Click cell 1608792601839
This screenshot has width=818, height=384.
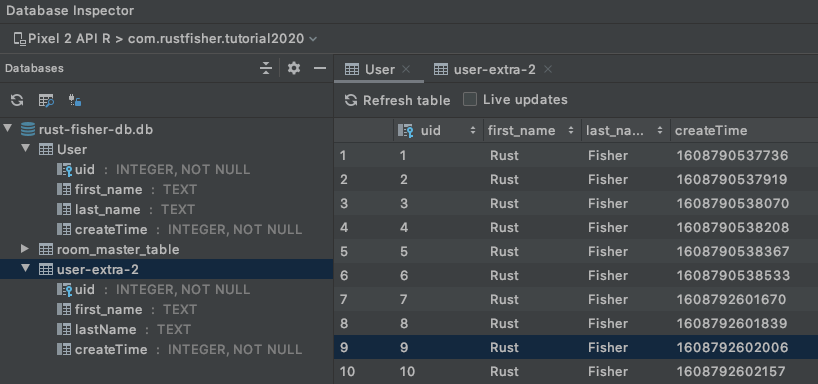pos(732,323)
